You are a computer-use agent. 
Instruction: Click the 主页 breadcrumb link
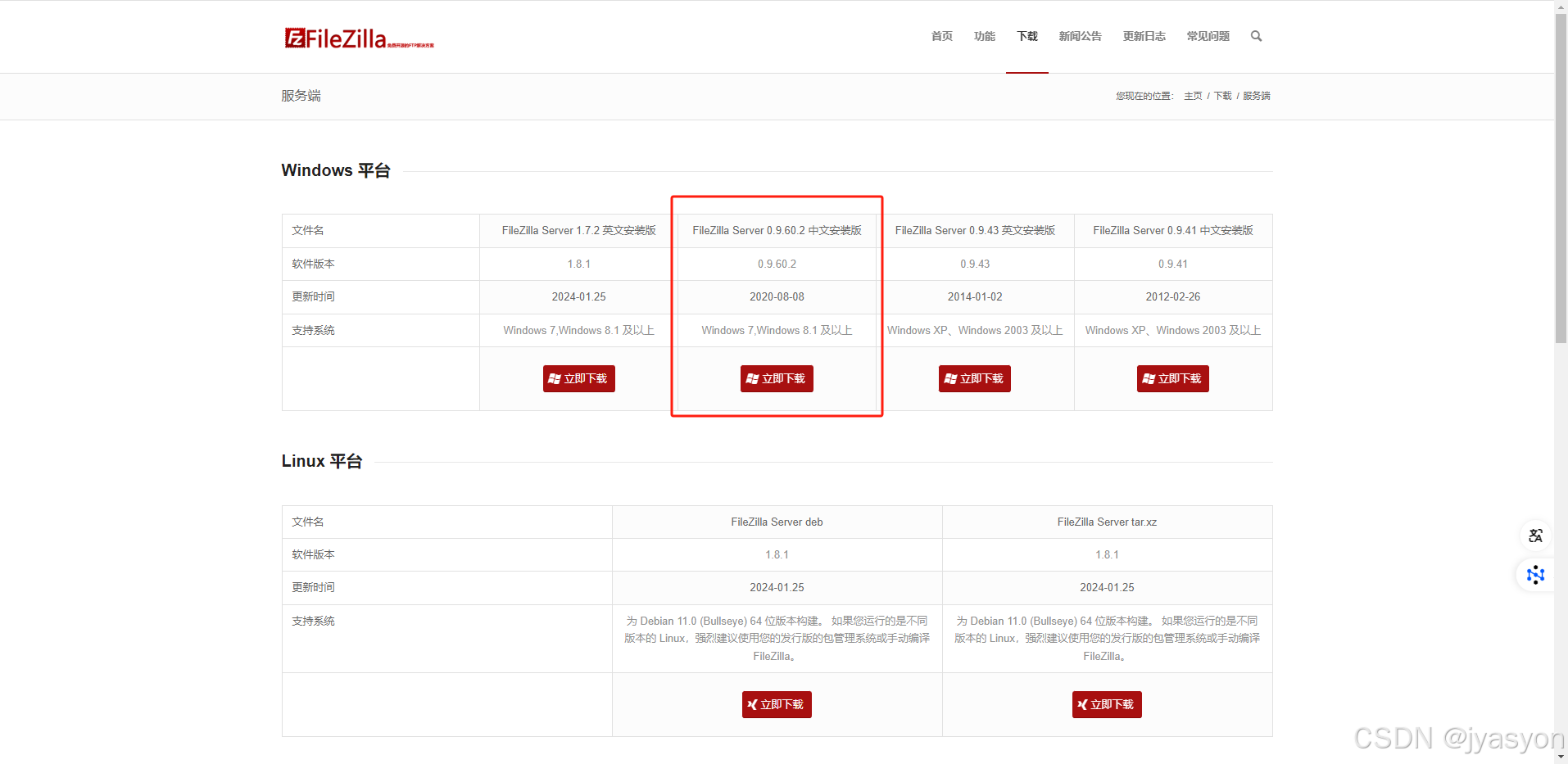coord(1192,96)
